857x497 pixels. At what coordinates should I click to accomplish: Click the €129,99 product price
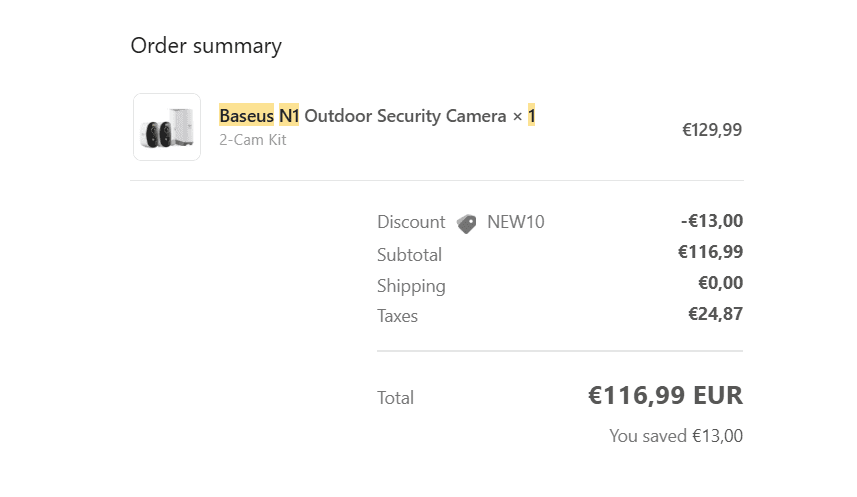712,129
